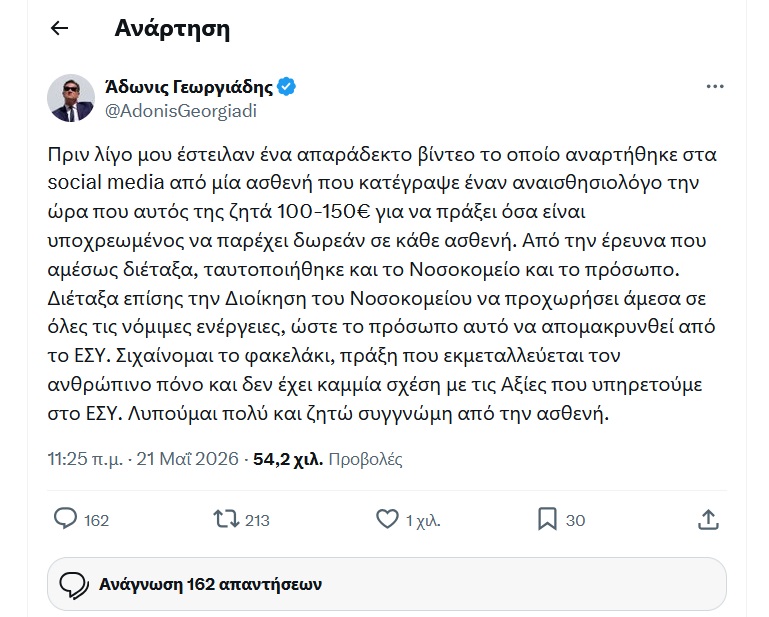Click the 11:25 π.μ. timestamp
The width and height of the screenshot is (769, 617).
click(85, 459)
